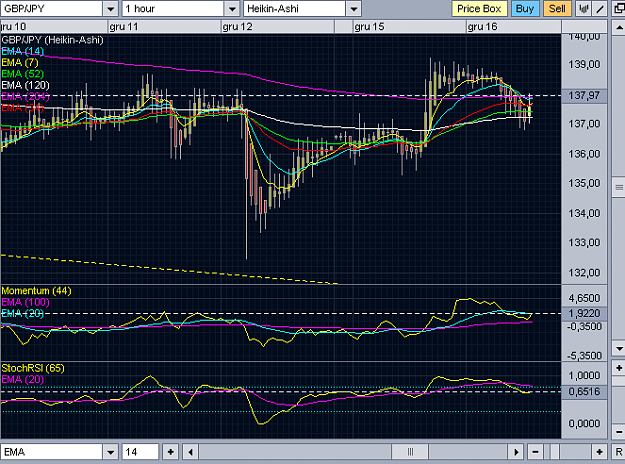Click the Price Box button
625x464 pixels.
click(479, 8)
